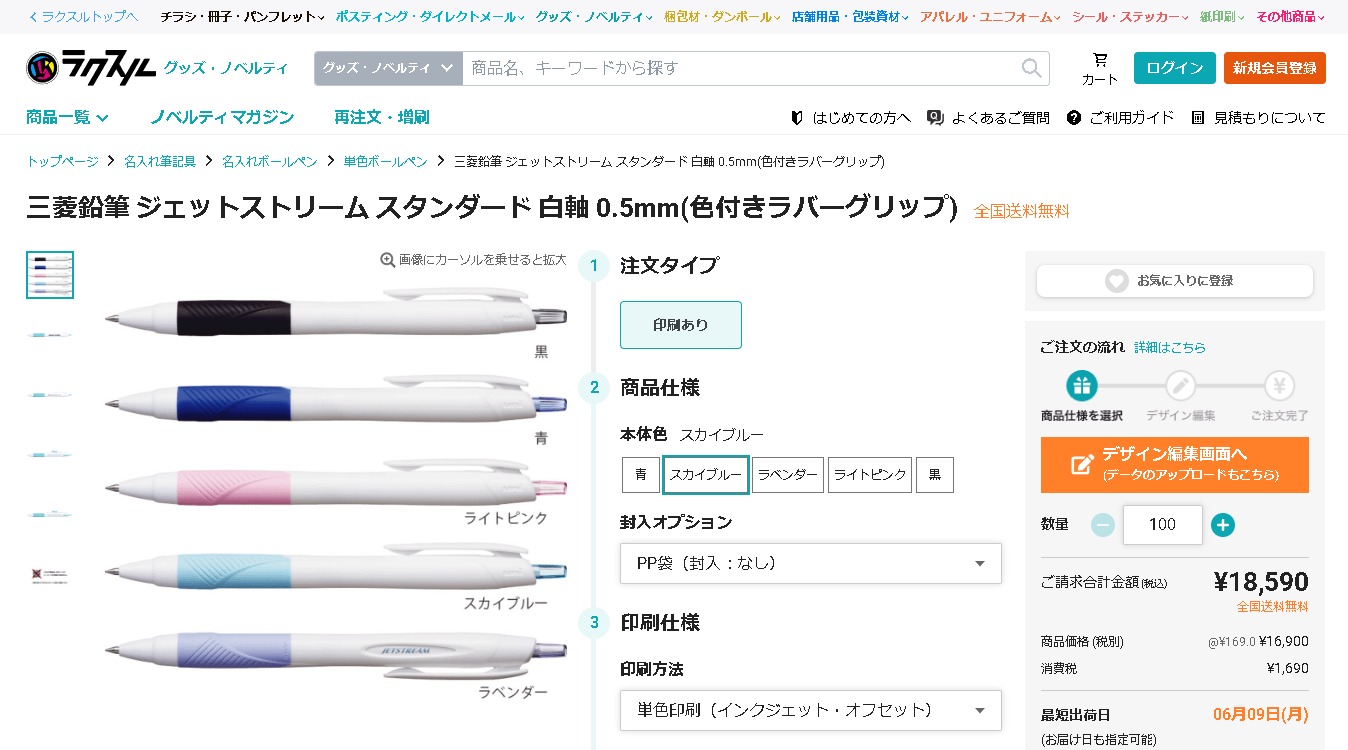Expand the 商品一覧 menu

(x=67, y=117)
